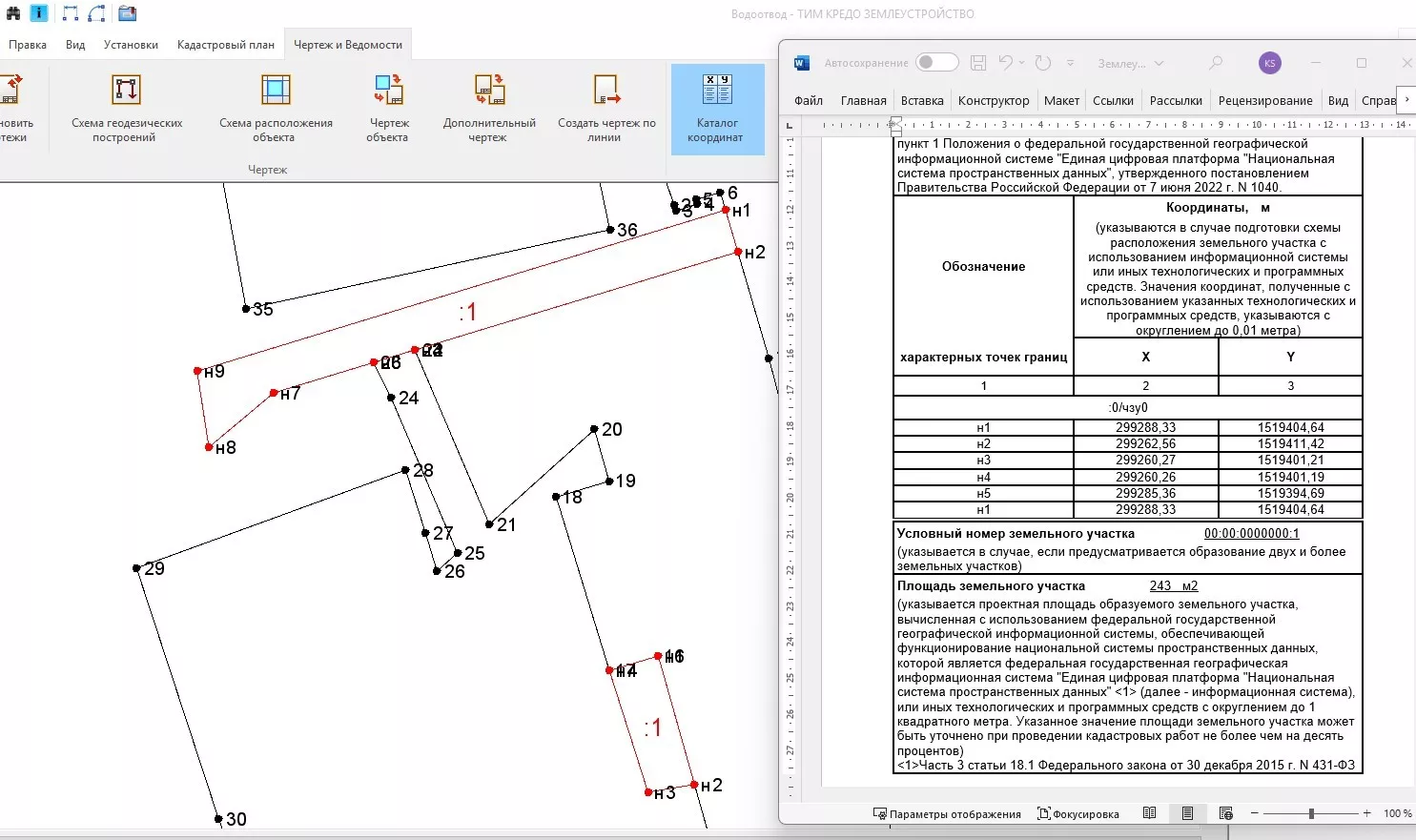Click Параметры отображения in status bar
1416x840 pixels.
pyautogui.click(x=947, y=814)
